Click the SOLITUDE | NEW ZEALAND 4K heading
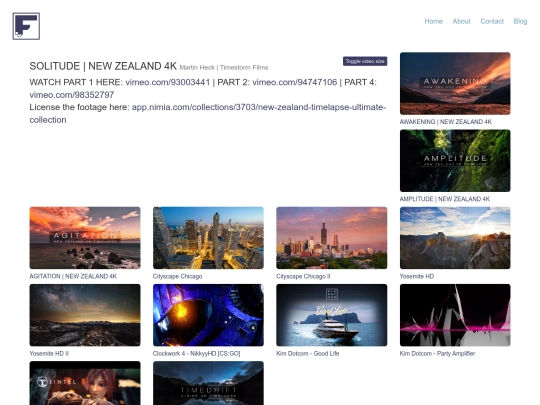 click(x=103, y=66)
